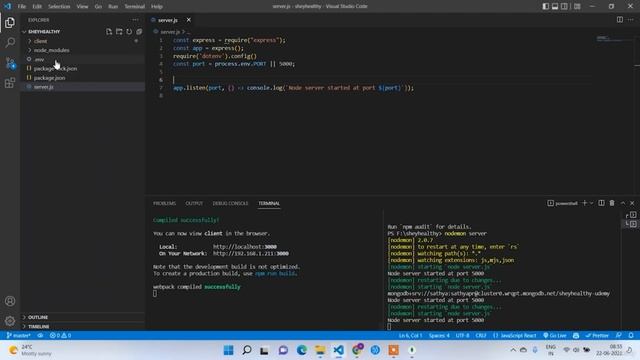Screen dimensions: 640x360
Task: Click the code minimap in the editor
Action: [x=612, y=39]
